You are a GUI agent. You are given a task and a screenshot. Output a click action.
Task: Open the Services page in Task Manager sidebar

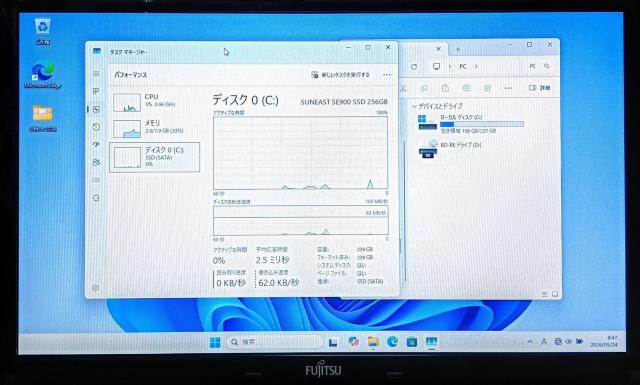pos(96,198)
